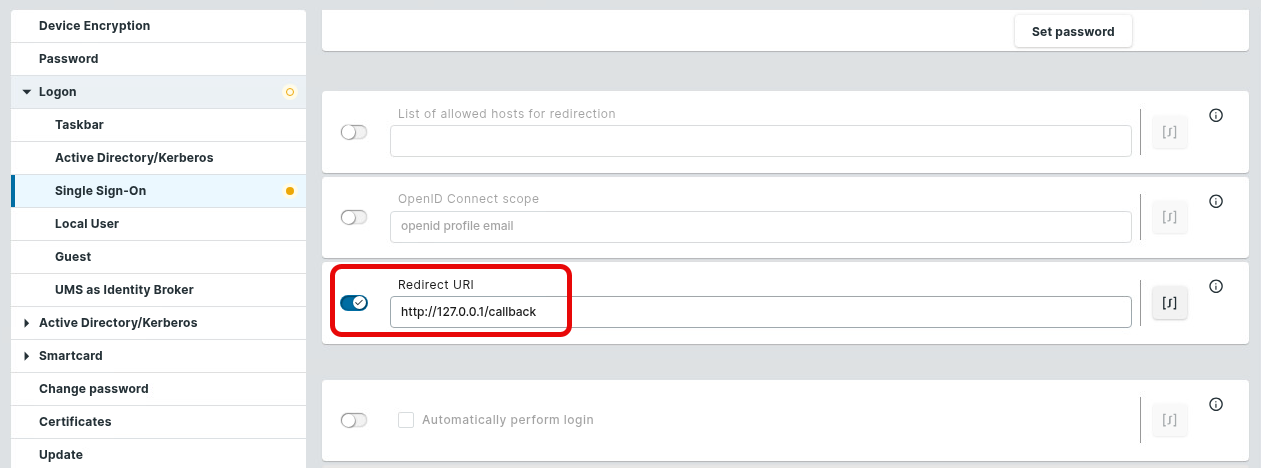Click template key icon for OpenID scope
1261x468 pixels.
coord(1170,217)
